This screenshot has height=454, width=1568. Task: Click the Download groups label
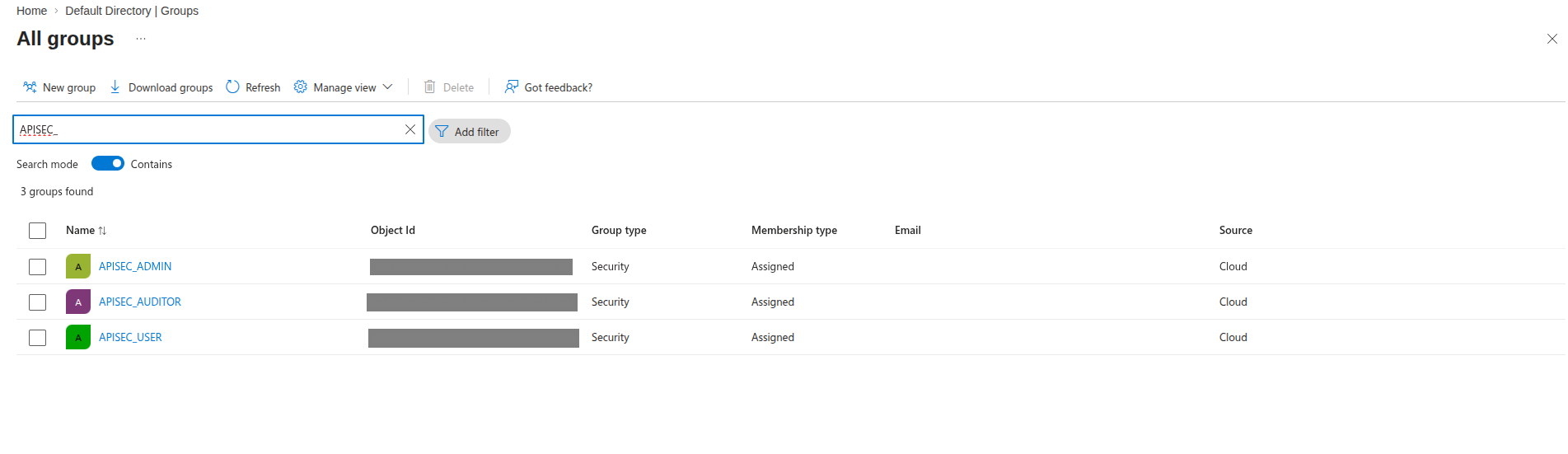coord(171,87)
